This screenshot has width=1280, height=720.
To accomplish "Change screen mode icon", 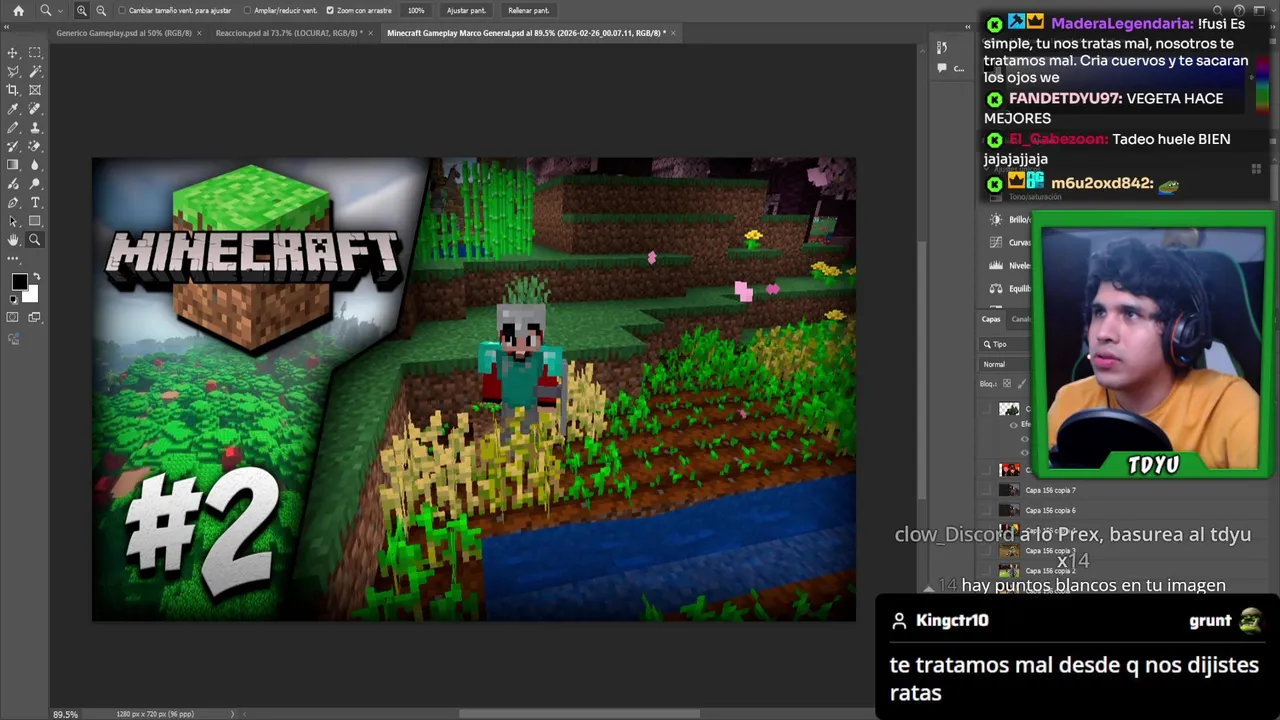I will coord(35,317).
